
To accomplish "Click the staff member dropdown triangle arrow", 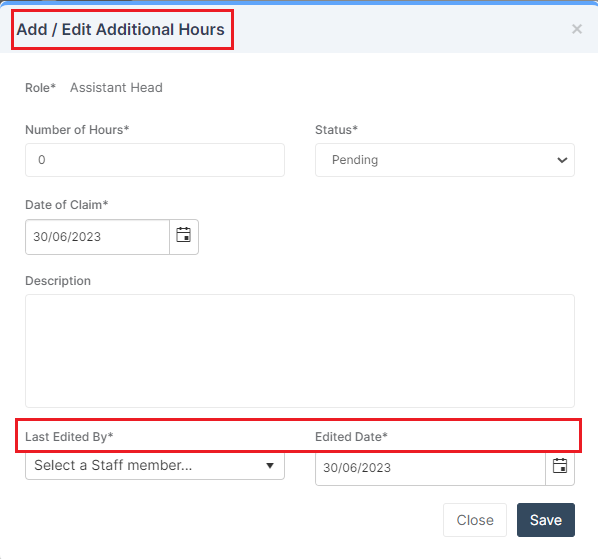I will 270,466.
